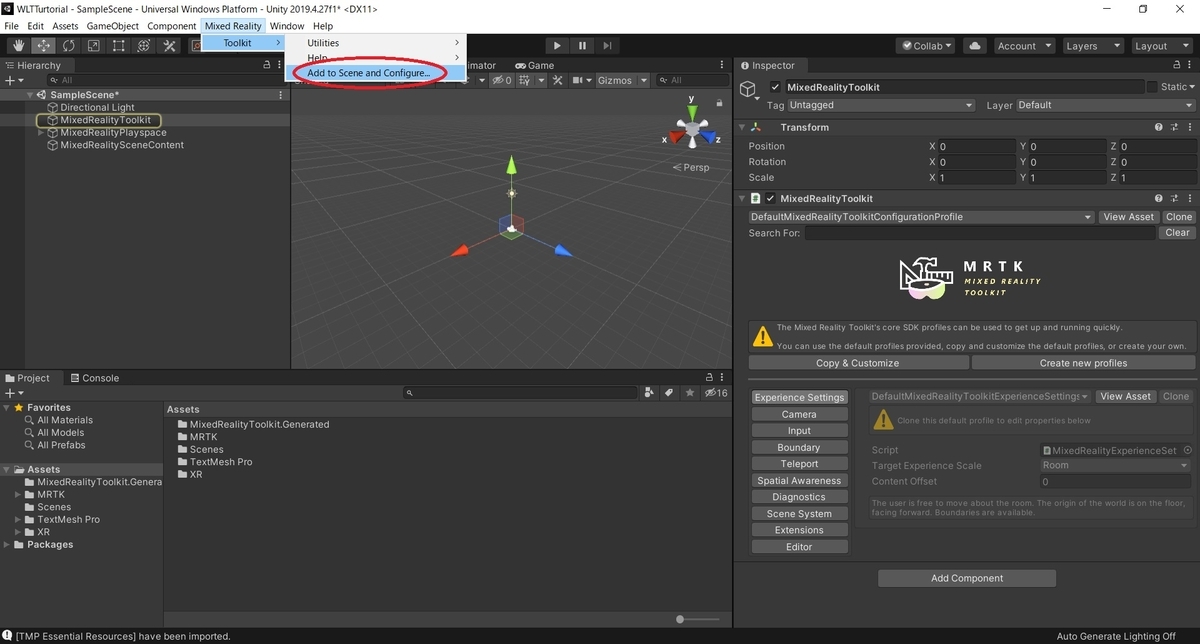Select the Scale tool in the toolbar
This screenshot has height=644, width=1200.
click(94, 46)
